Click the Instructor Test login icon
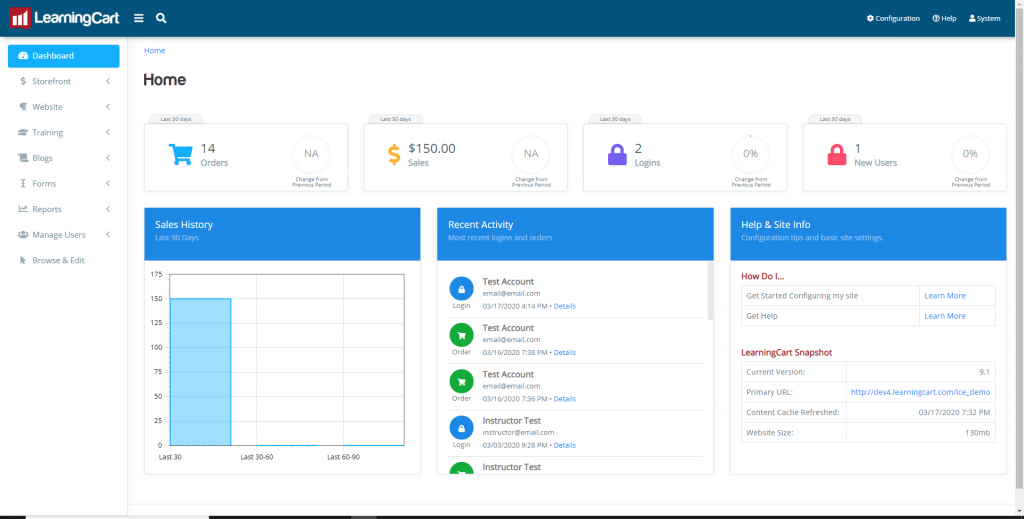The image size is (1024, 519). coord(461,428)
